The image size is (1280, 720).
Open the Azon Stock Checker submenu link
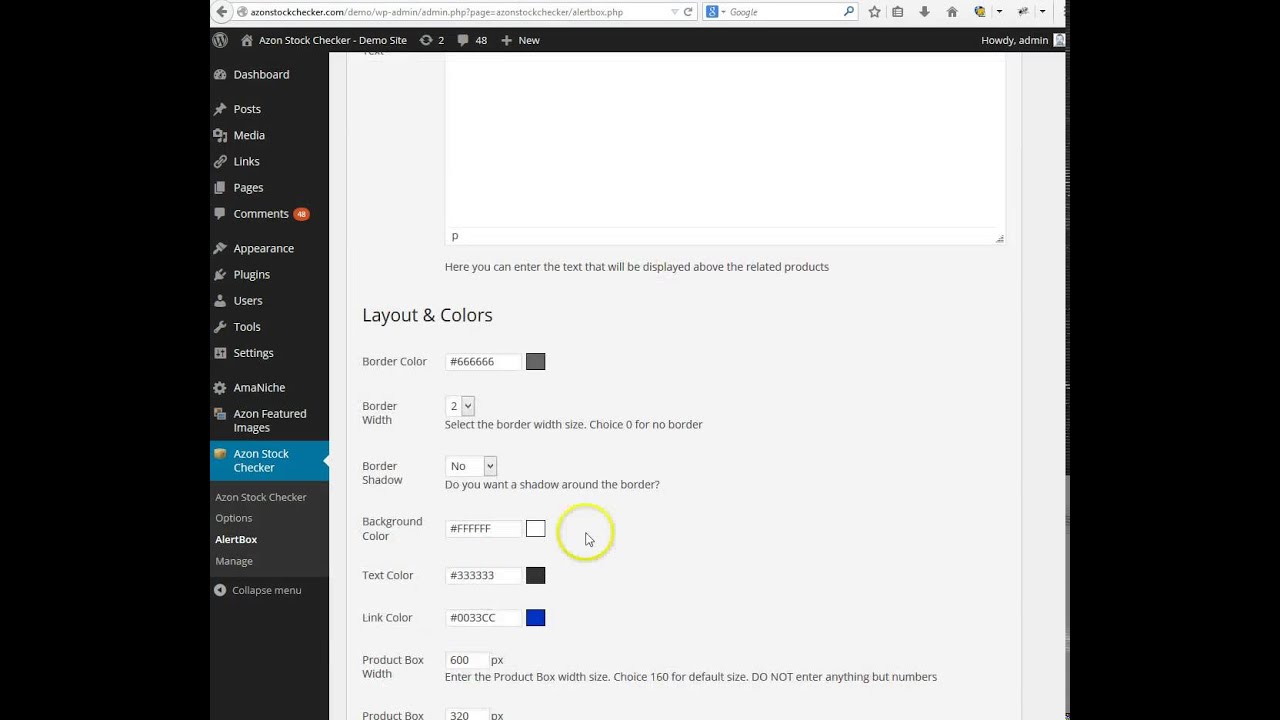(x=261, y=497)
